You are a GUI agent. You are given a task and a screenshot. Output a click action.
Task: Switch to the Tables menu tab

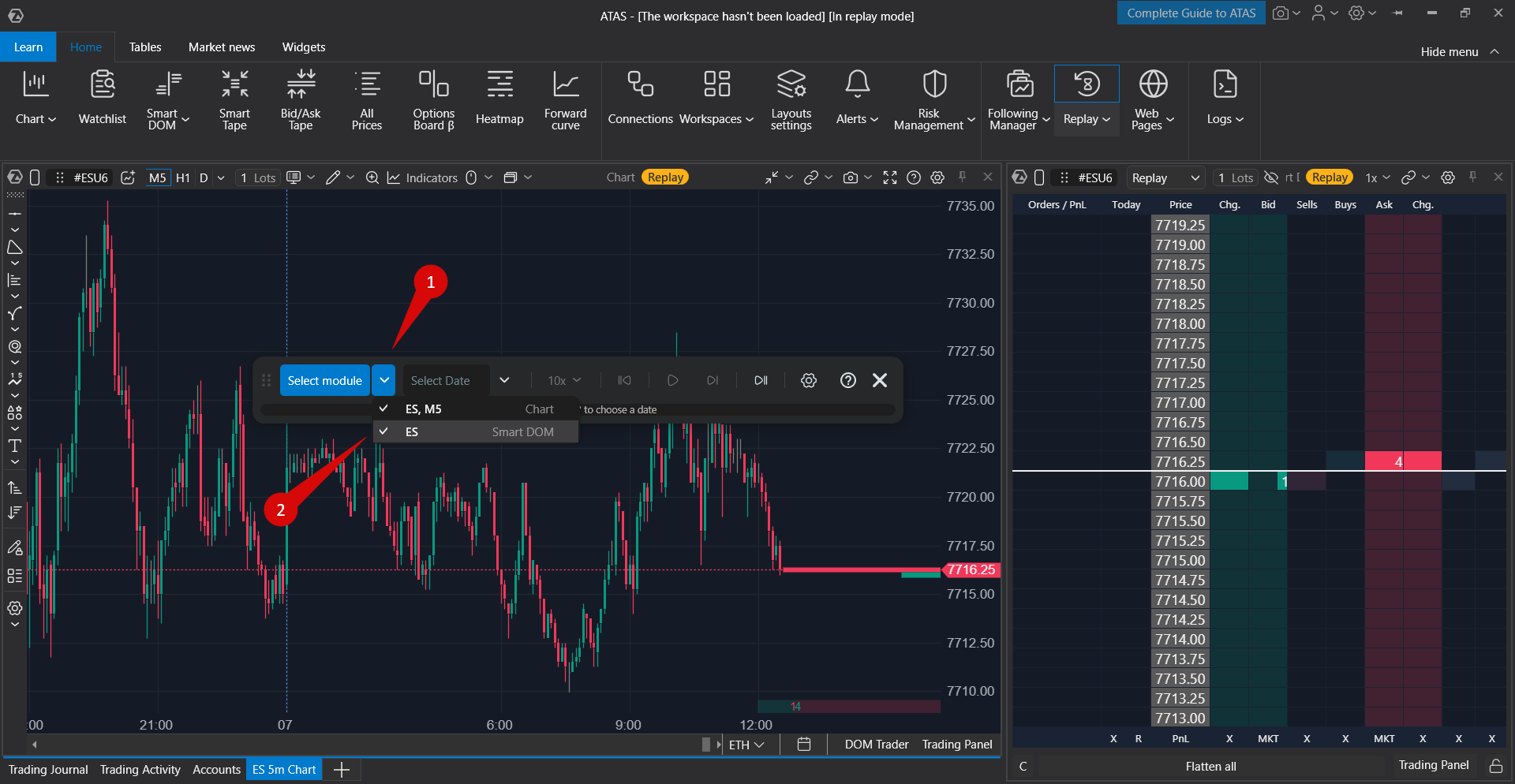[145, 47]
